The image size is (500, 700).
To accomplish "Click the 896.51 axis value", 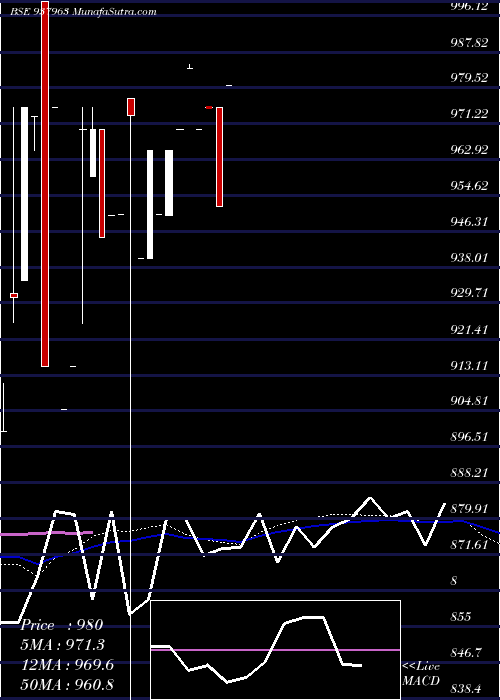I will 469,436.
